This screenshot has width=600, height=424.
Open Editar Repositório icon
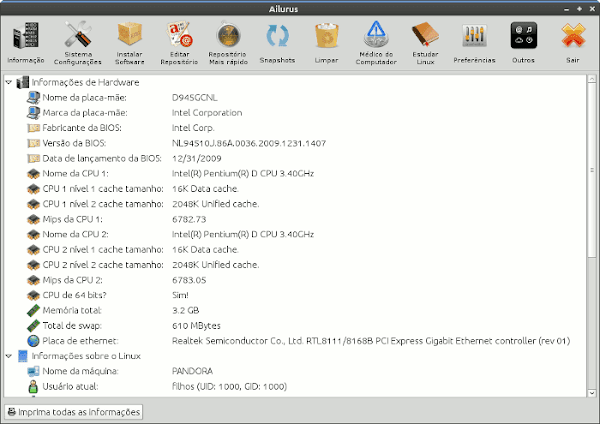179,38
